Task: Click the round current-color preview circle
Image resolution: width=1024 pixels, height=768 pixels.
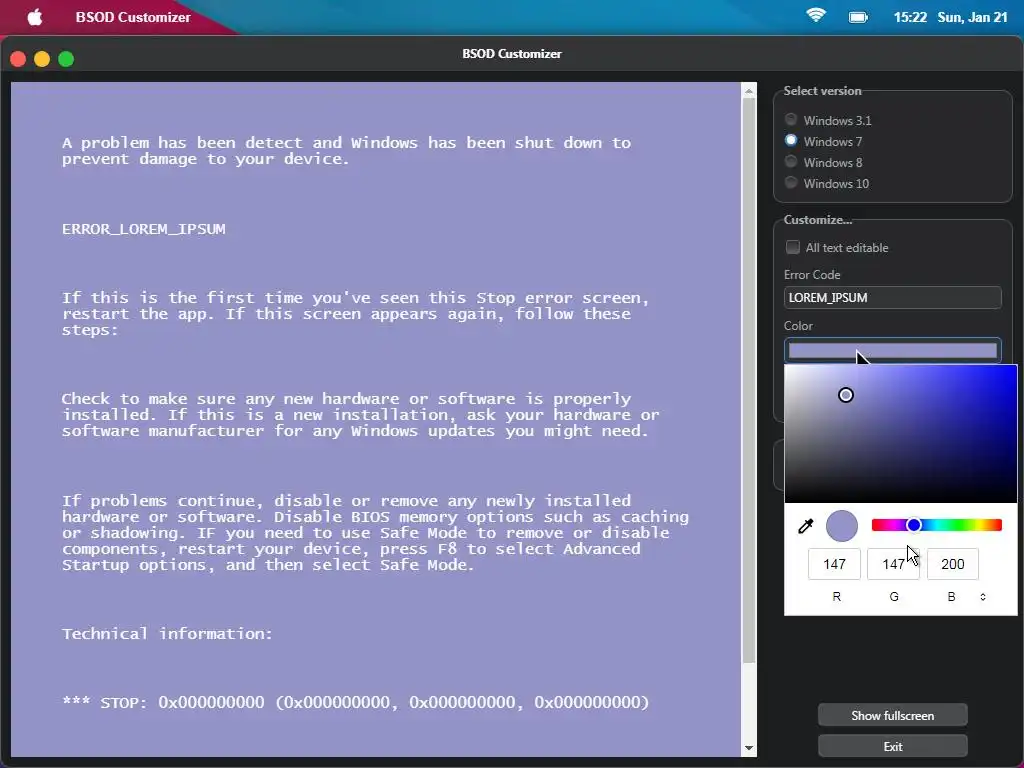Action: click(842, 526)
